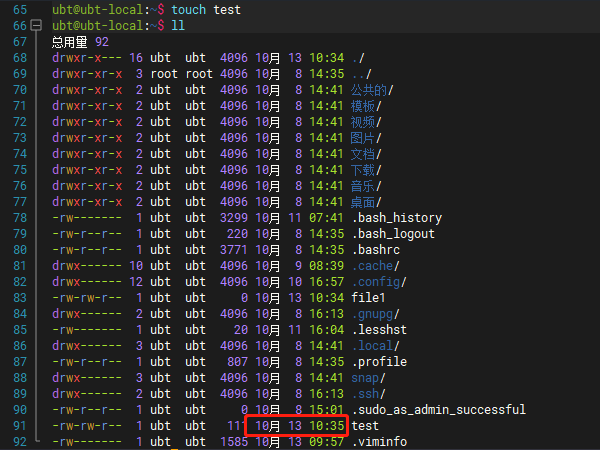Click the .cache/ directory name
The image size is (600, 450).
[376, 266]
